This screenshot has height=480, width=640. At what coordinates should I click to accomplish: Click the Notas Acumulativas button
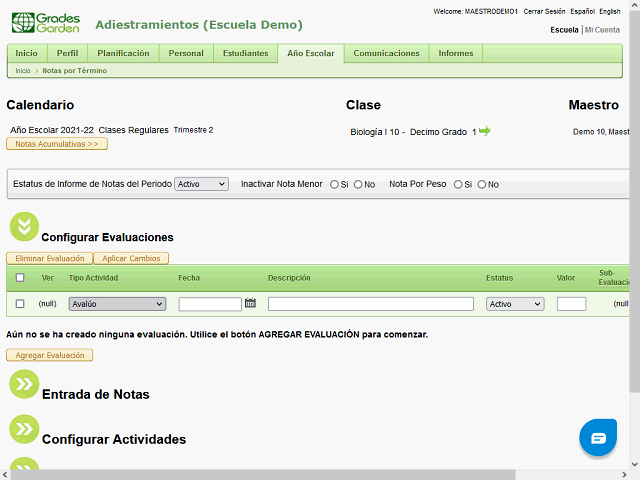(57, 144)
